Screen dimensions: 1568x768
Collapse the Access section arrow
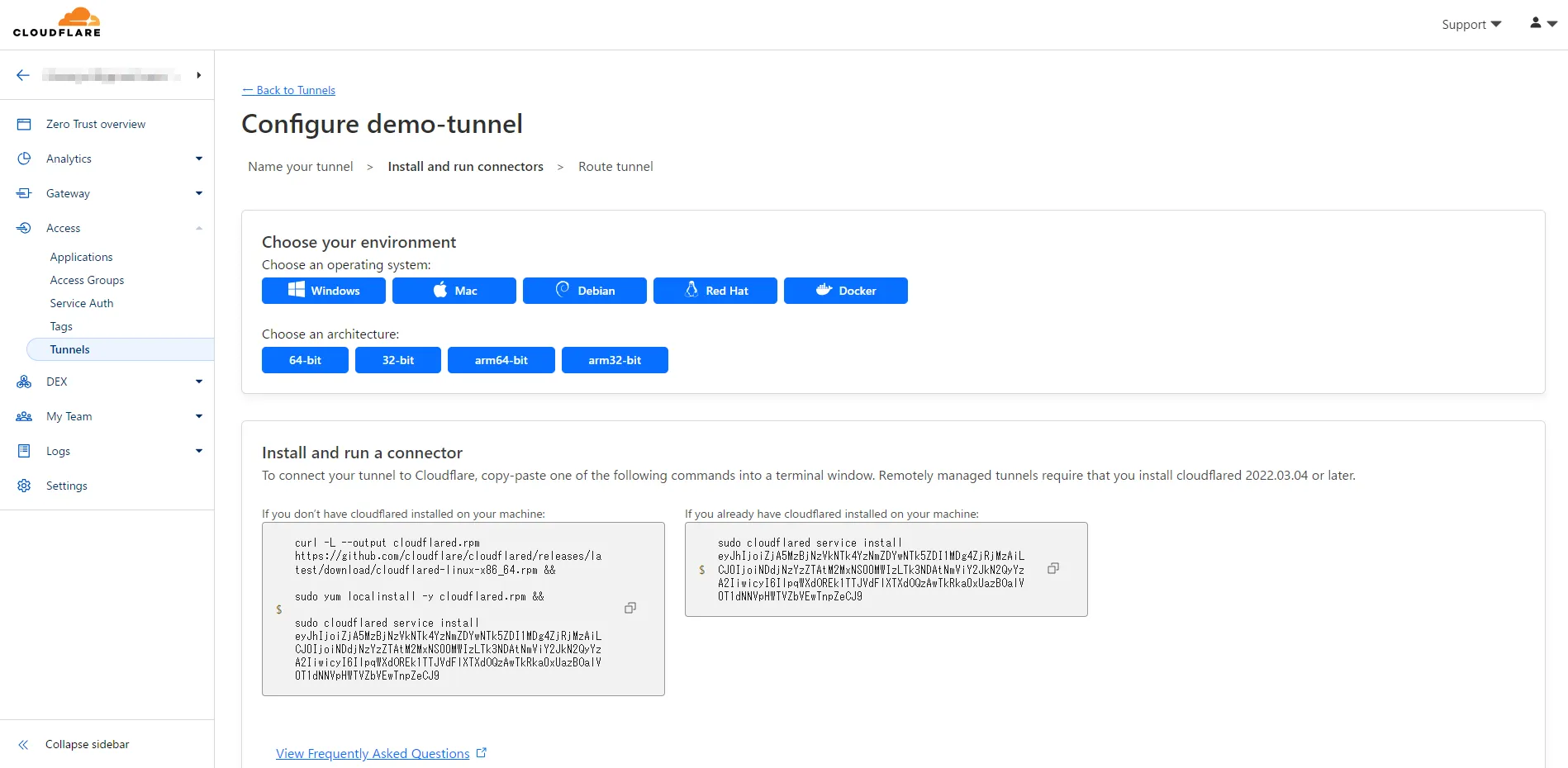198,228
